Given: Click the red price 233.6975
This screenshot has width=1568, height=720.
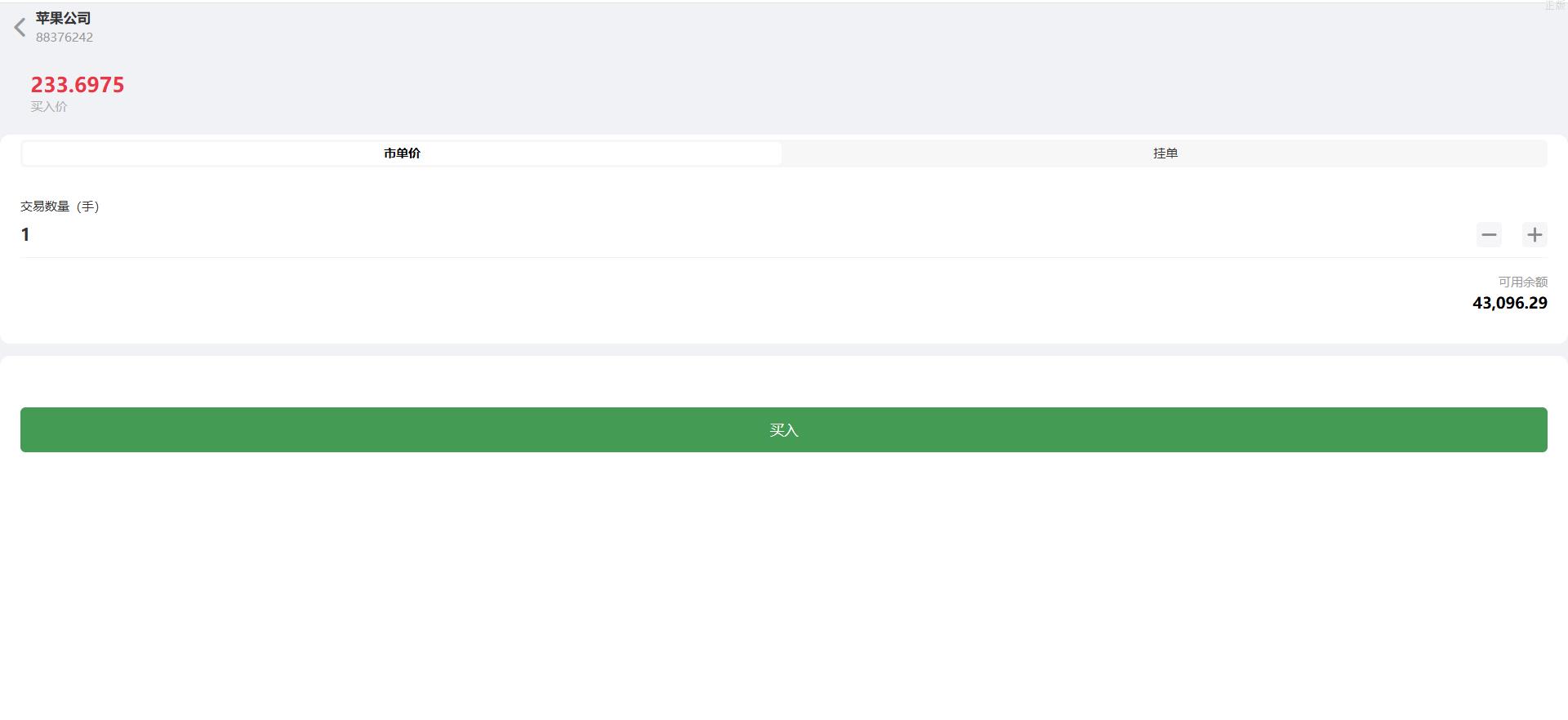Looking at the screenshot, I should [78, 85].
